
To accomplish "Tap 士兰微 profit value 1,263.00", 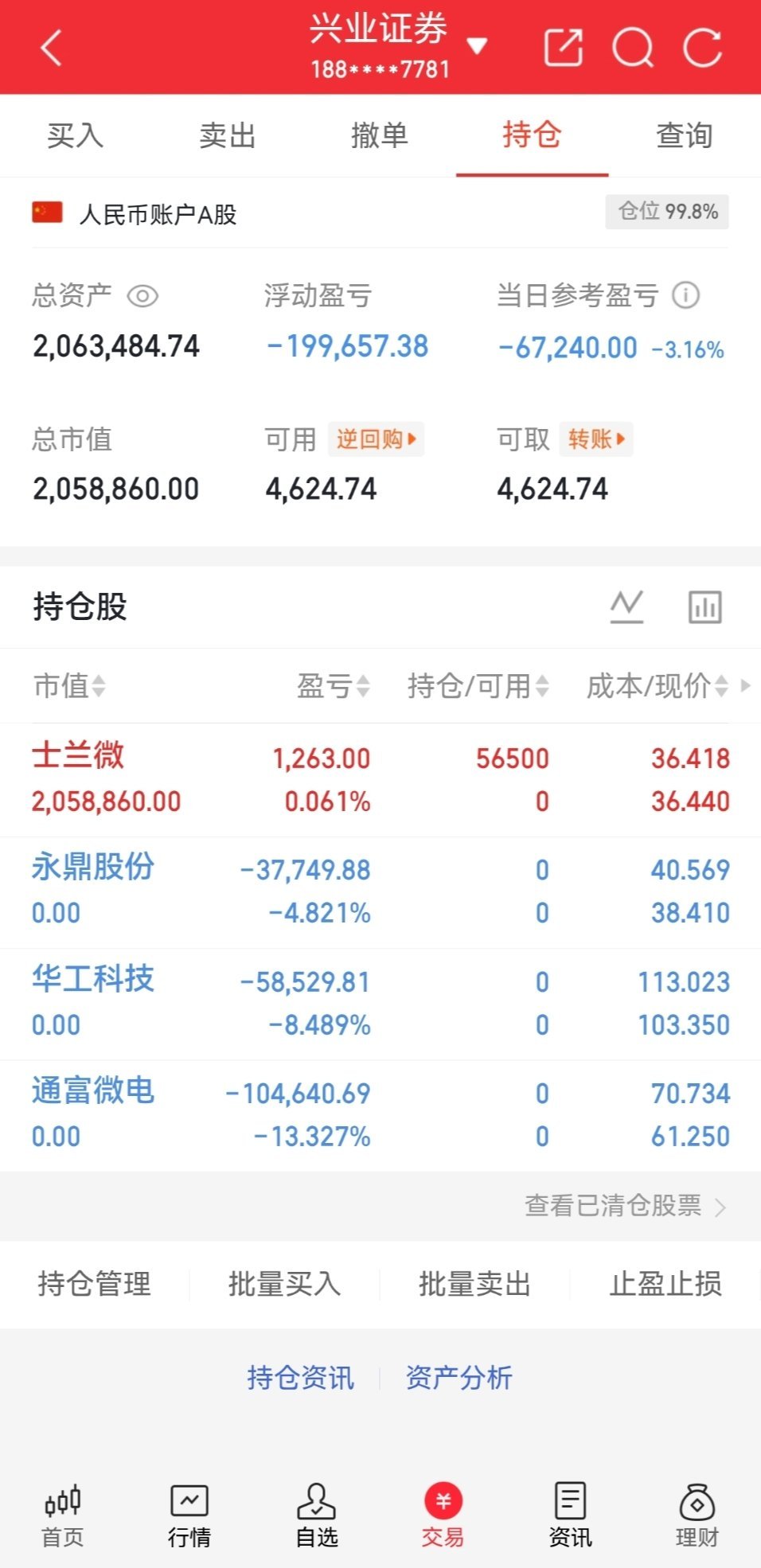I will point(322,759).
